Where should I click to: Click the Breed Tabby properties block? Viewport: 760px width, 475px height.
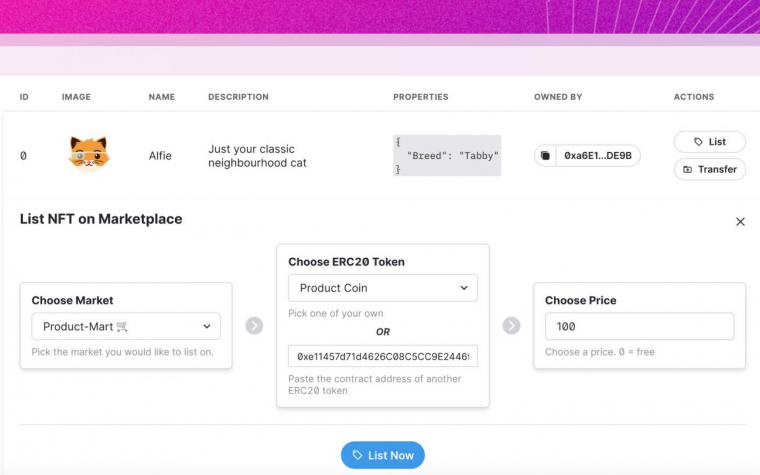[x=447, y=156]
